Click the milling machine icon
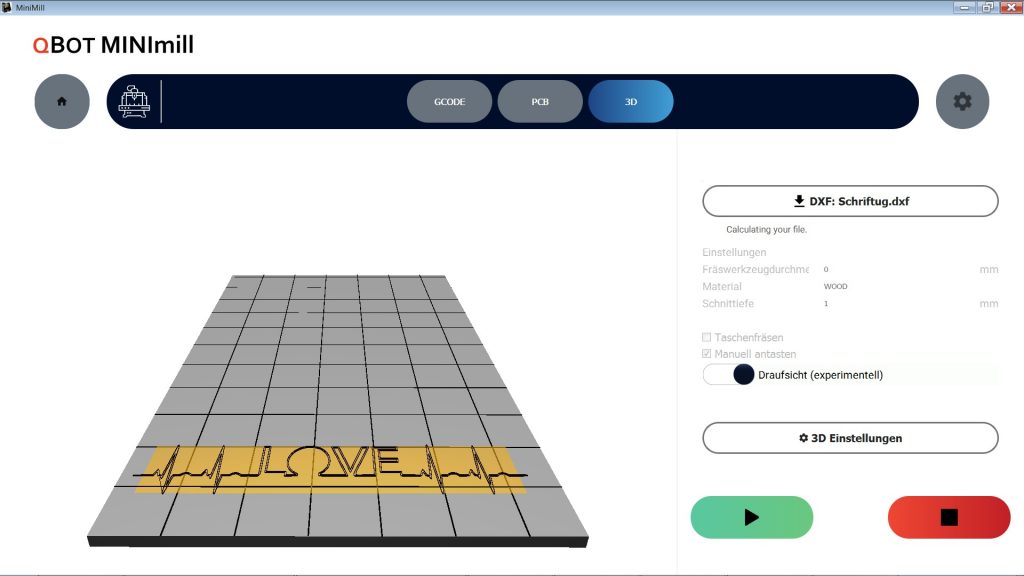Screen dimensions: 1024x576 point(133,102)
